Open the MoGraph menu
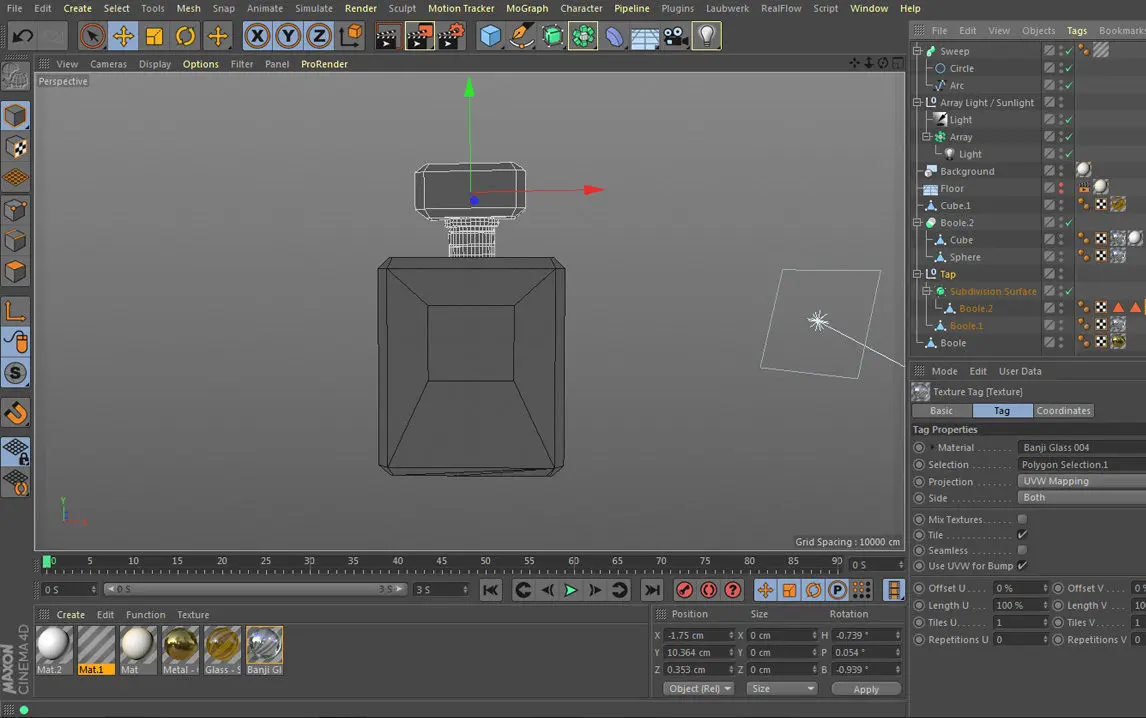This screenshot has height=718, width=1146. point(527,8)
